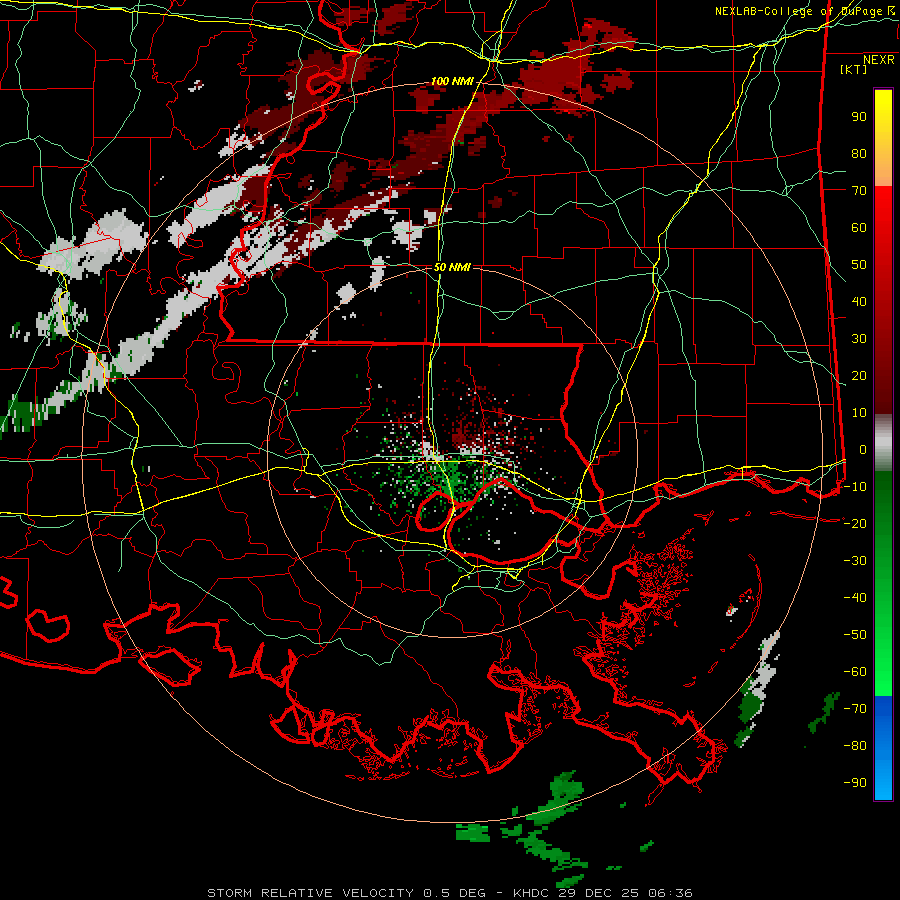
Task: Click the -50 value on the velocity scale
Action: (855, 634)
